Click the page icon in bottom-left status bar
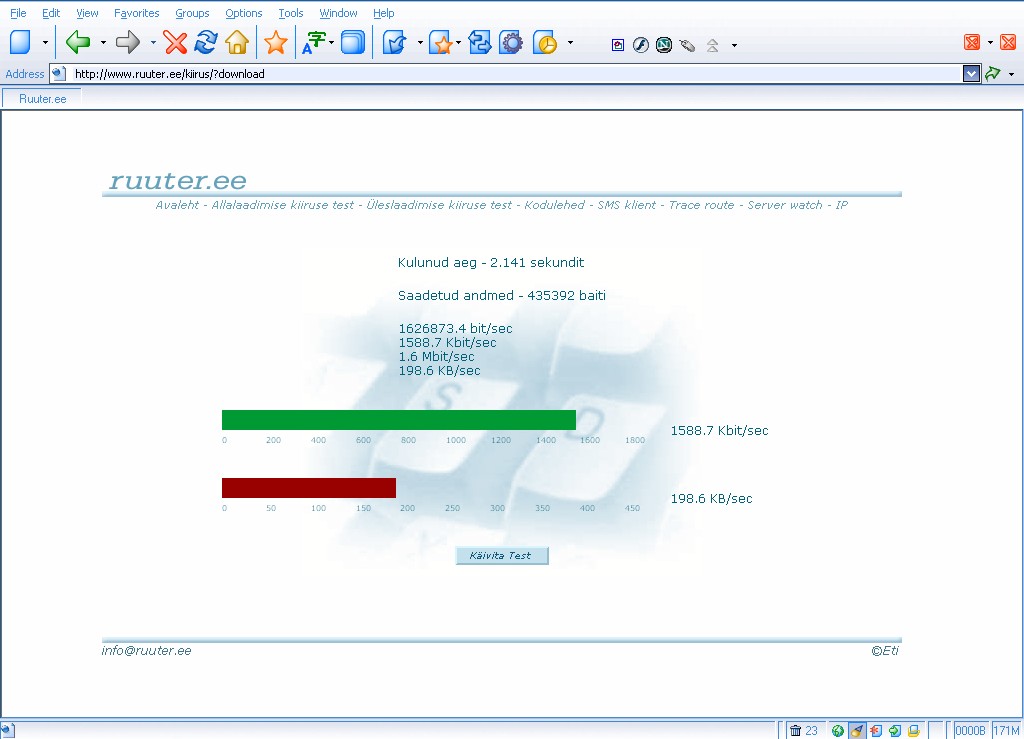Image resolution: width=1024 pixels, height=739 pixels. (x=7, y=731)
